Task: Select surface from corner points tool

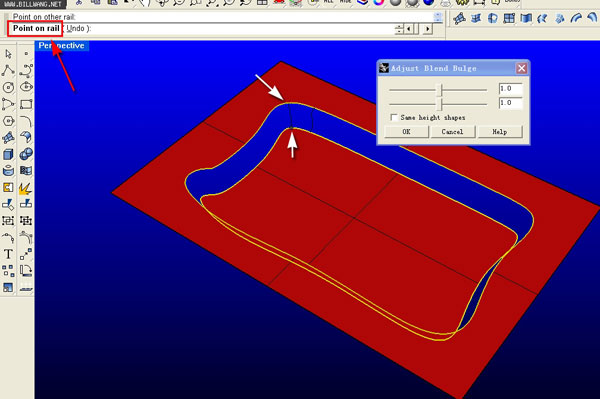Action: [x=8, y=137]
